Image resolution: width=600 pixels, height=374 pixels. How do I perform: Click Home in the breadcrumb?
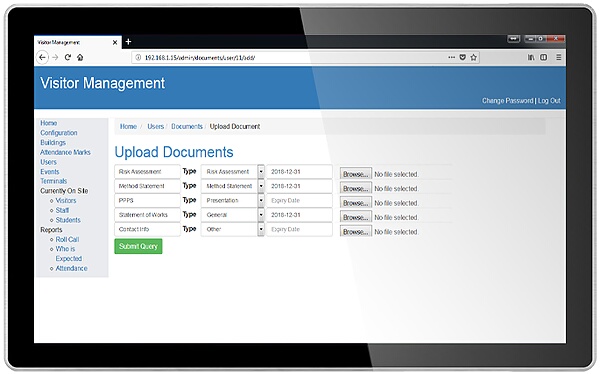tap(128, 126)
